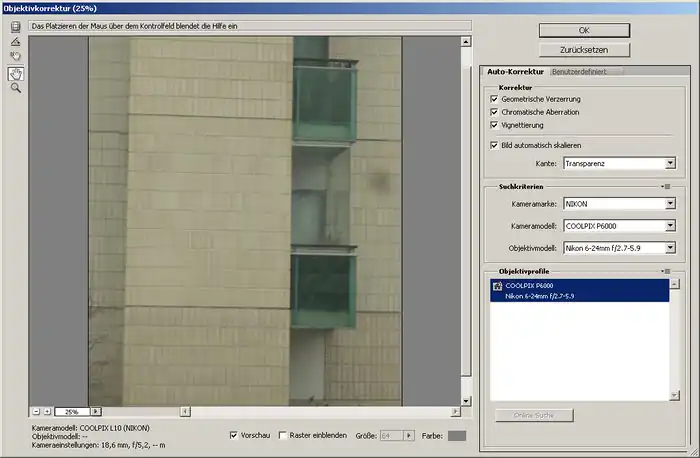Screen dimensions: 700x458
Task: Click the zoom out minus button
Action: [35, 411]
